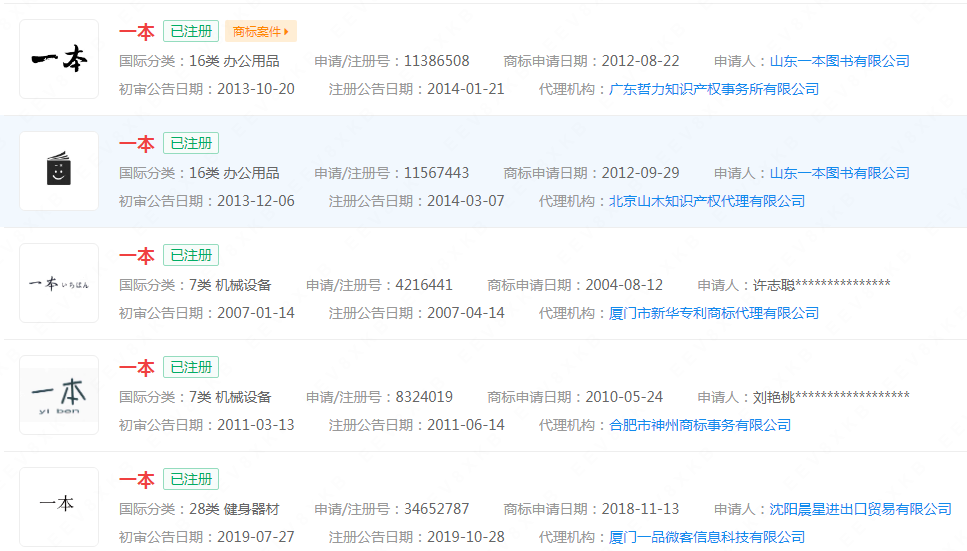
Task: Click 已注册 badge in the 11567443 row
Action: pos(191,144)
